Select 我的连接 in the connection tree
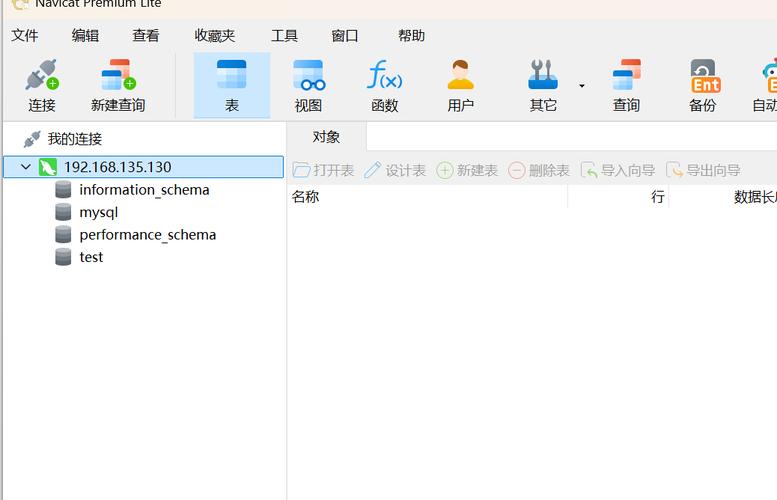777x500 pixels. (x=75, y=139)
